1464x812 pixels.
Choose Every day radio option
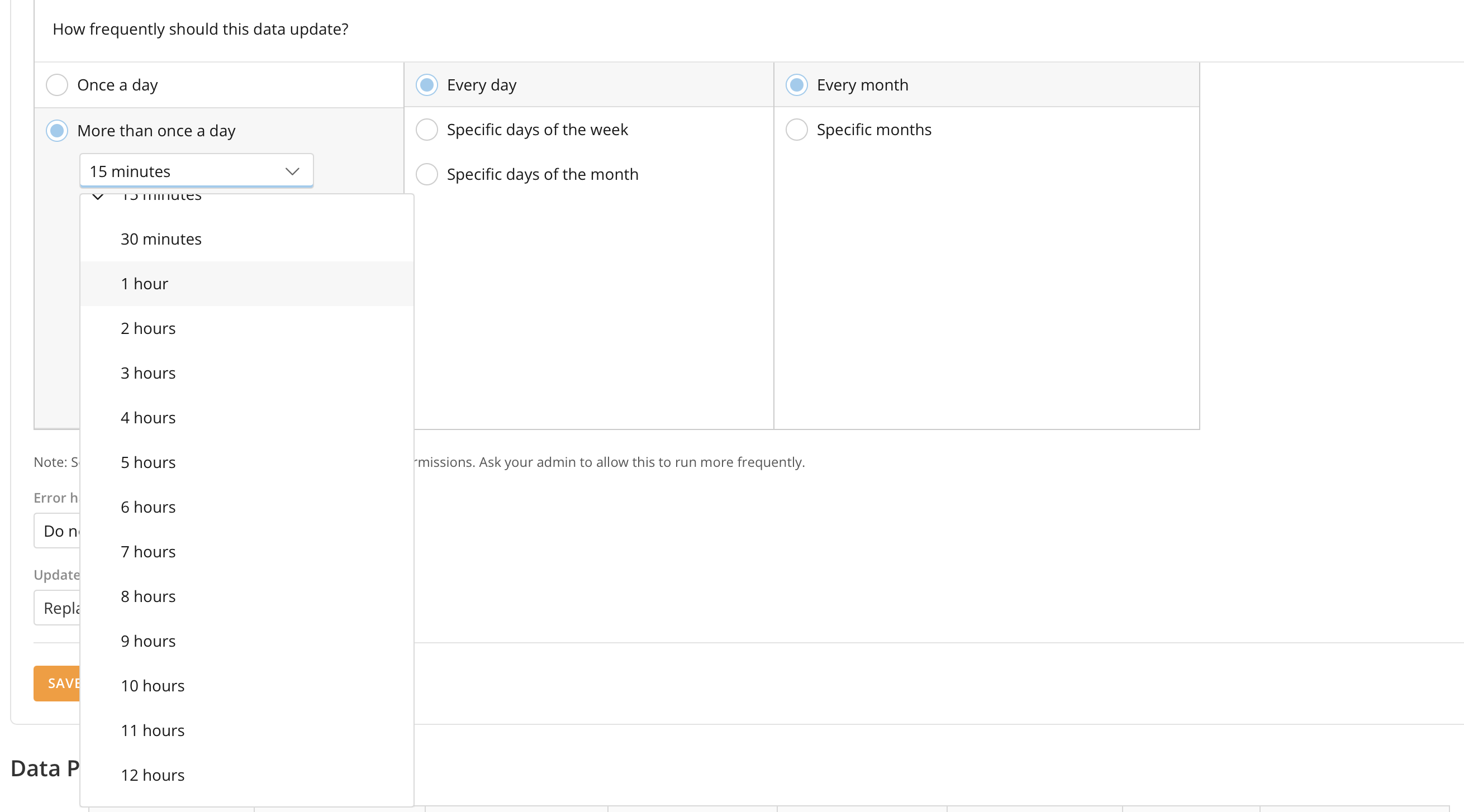pos(427,85)
